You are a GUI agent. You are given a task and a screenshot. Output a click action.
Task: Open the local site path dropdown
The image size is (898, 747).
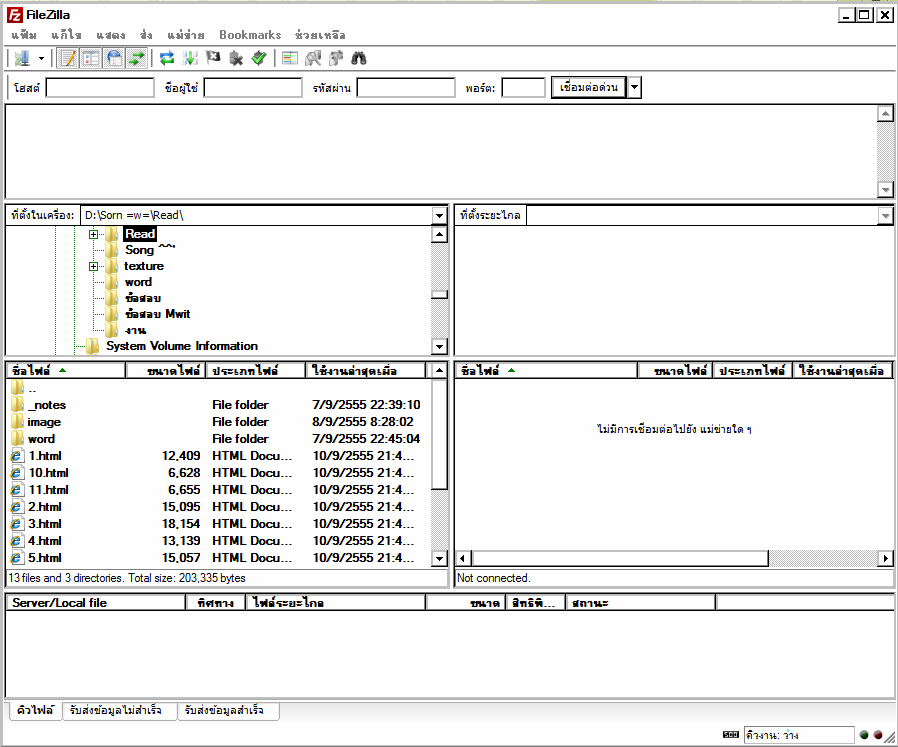(439, 215)
